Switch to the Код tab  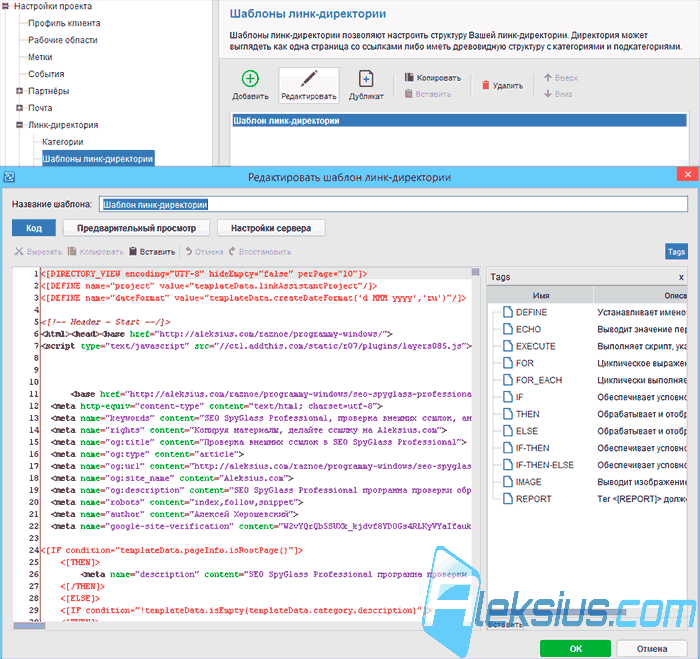[x=34, y=228]
